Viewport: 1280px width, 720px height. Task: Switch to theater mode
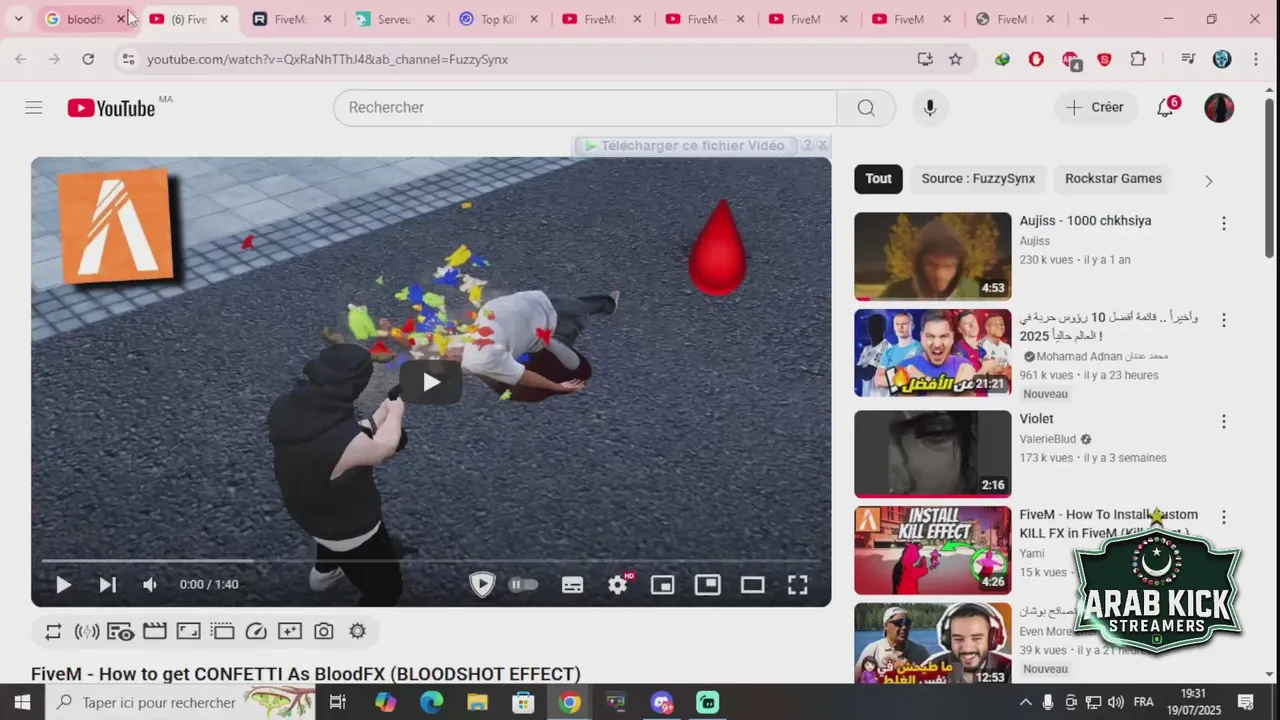pos(752,586)
